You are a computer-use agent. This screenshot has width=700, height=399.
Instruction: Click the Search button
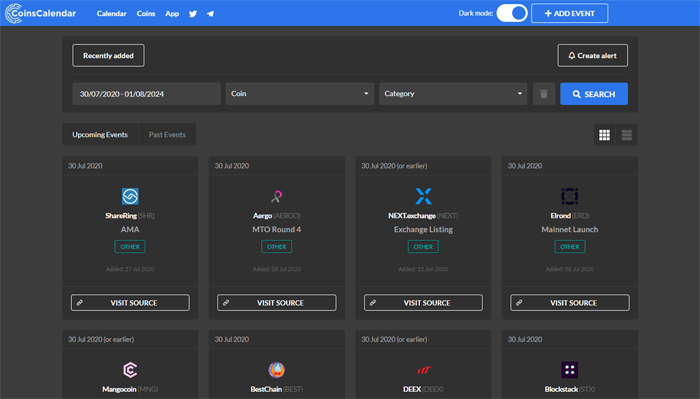(594, 94)
